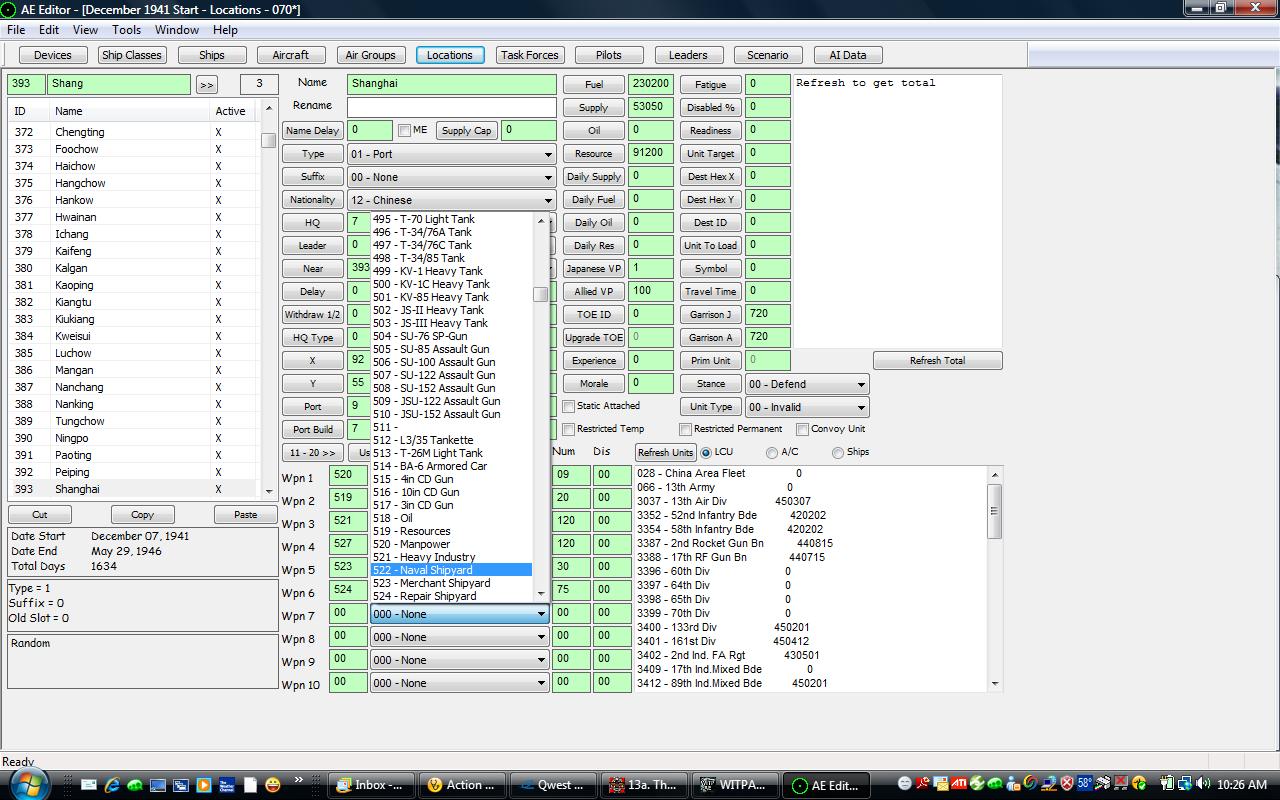Screen dimensions: 1280x800
Task: Click the weapon dropdown list scrollbar thumb
Action: pos(540,294)
